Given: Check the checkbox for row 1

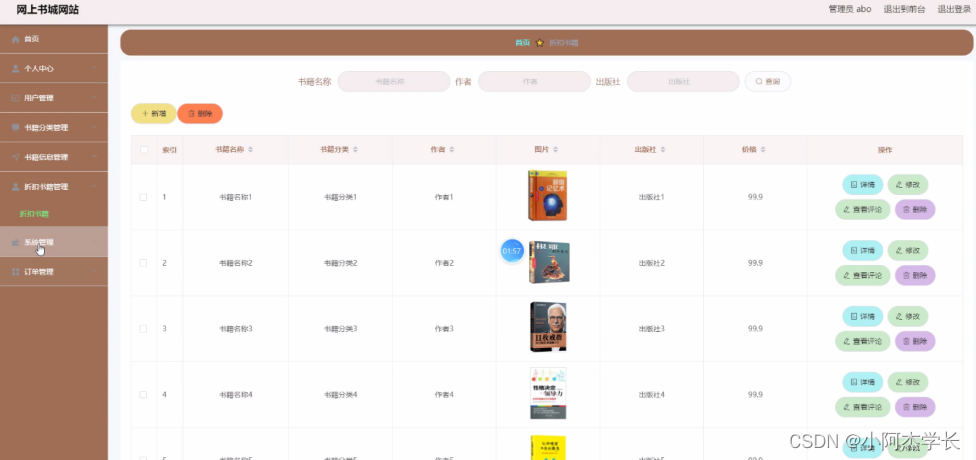Looking at the screenshot, I should pyautogui.click(x=143, y=197).
